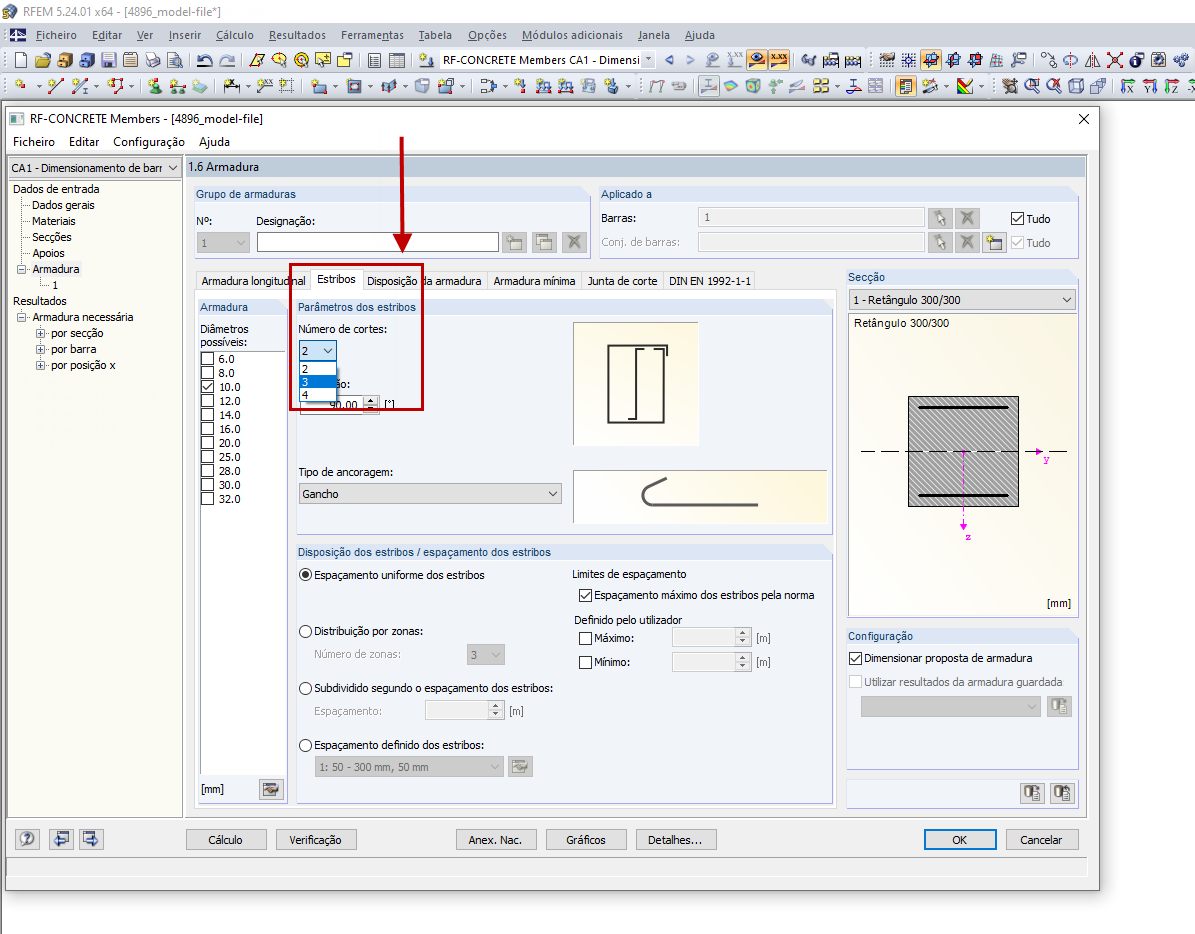Click the left settings icon under Configuração panel
This screenshot has height=934, width=1195.
[x=1032, y=793]
